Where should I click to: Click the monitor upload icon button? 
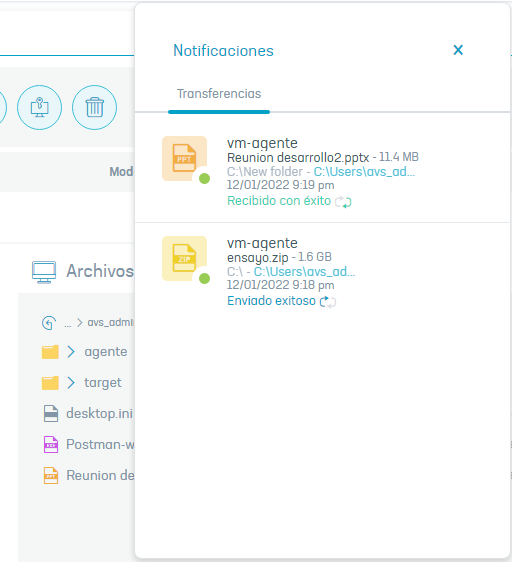pyautogui.click(x=39, y=107)
